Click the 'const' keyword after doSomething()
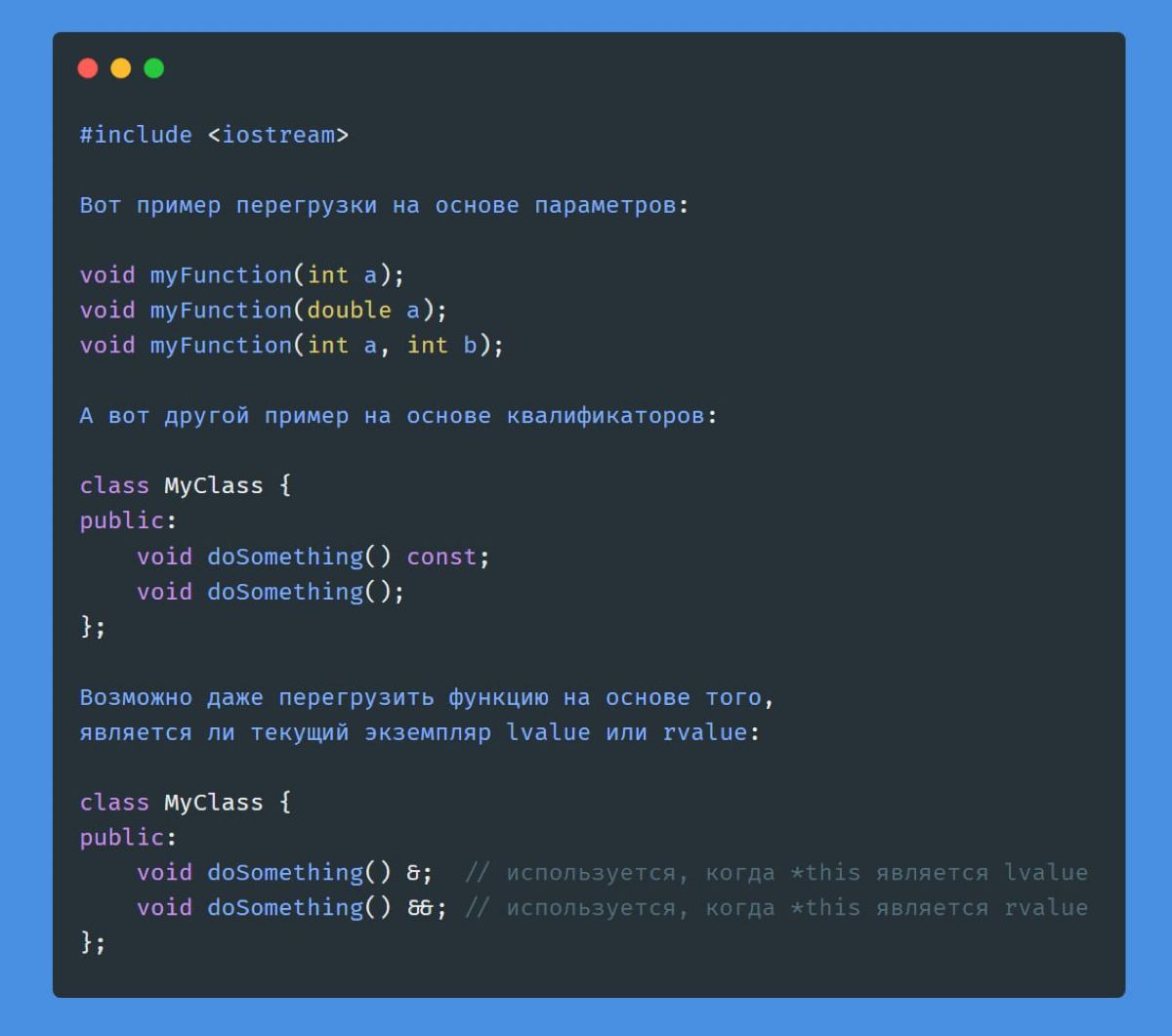The image size is (1172, 1036). pos(441,557)
